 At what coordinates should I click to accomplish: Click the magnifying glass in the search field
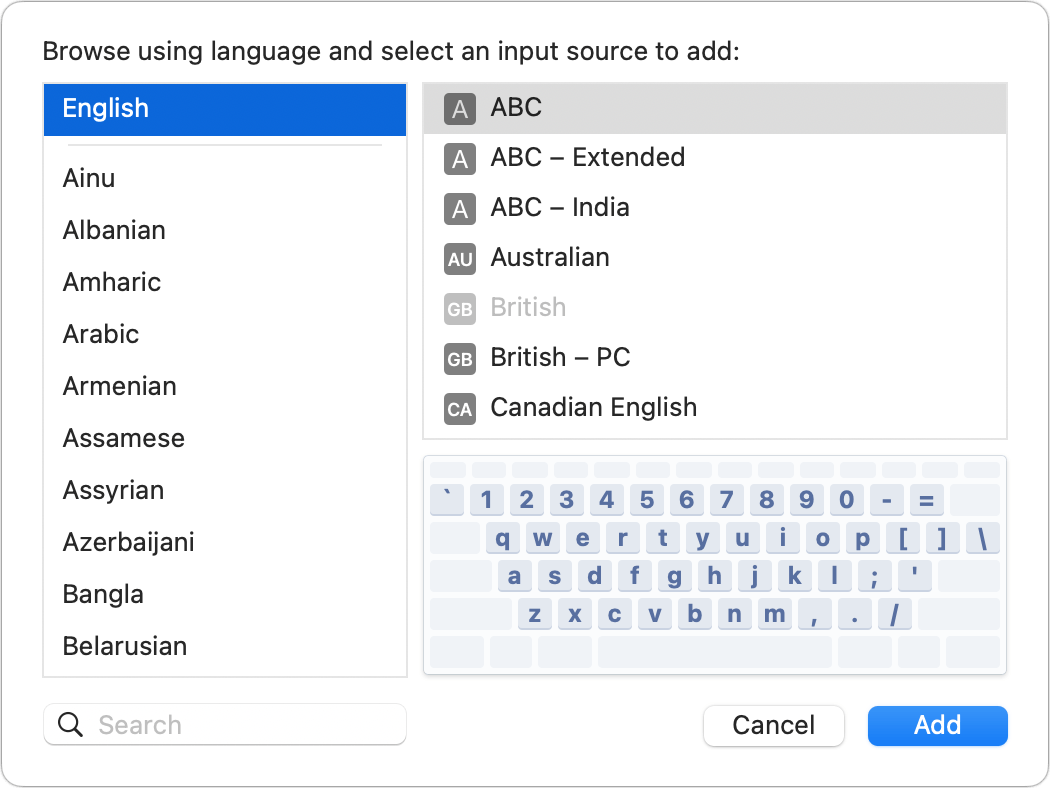click(69, 724)
